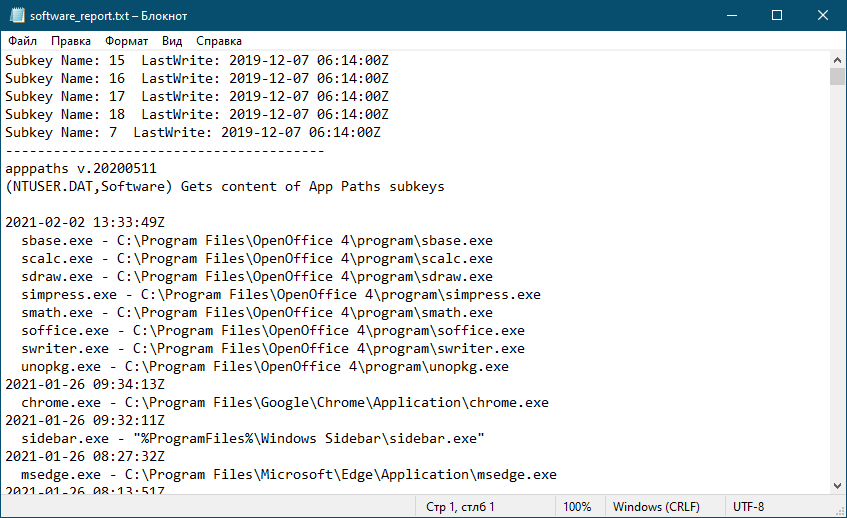Screen dimensions: 847x518
Task: Open the Файл menu
Action: [22, 41]
